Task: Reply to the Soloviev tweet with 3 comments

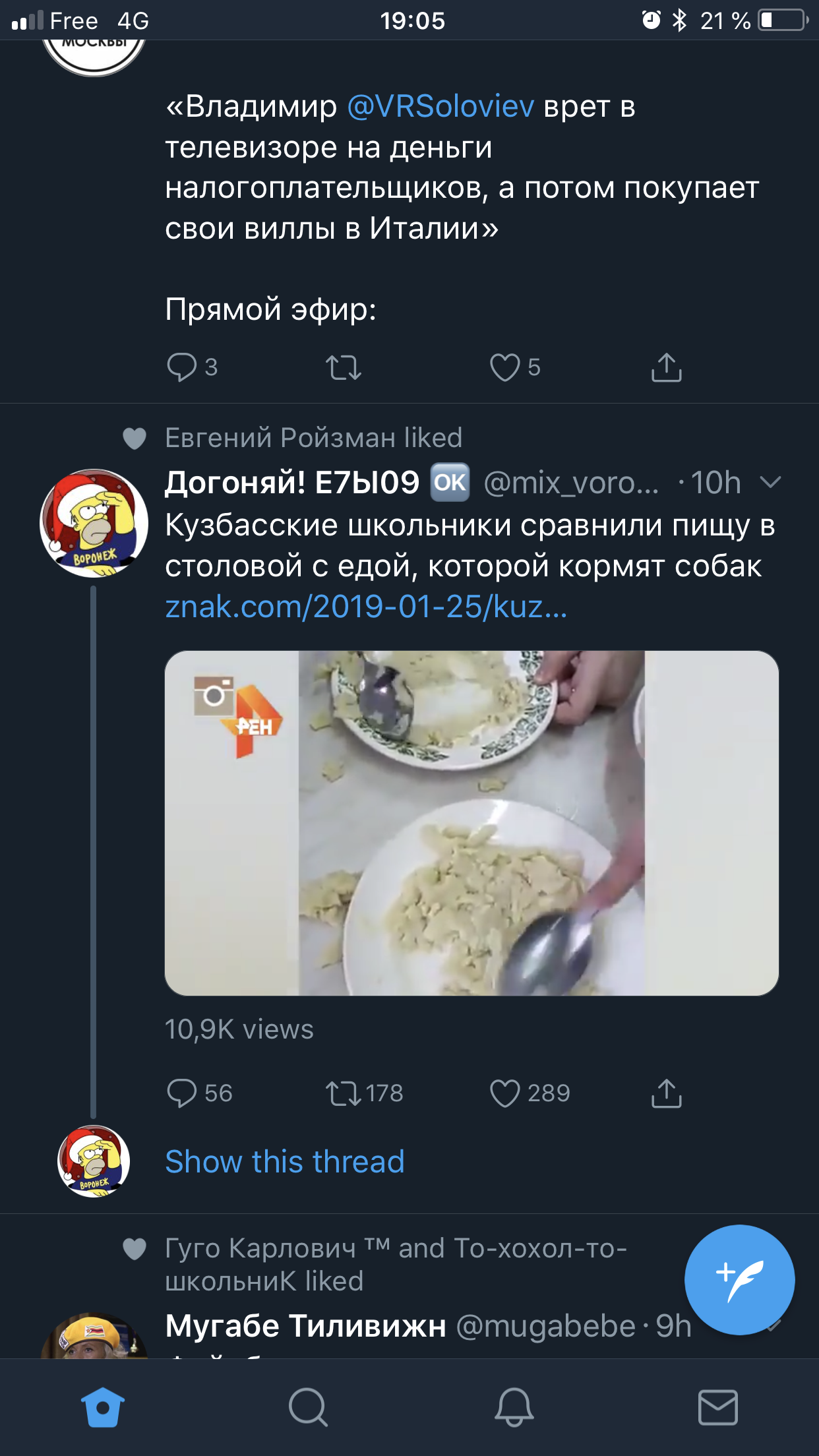Action: (x=182, y=367)
